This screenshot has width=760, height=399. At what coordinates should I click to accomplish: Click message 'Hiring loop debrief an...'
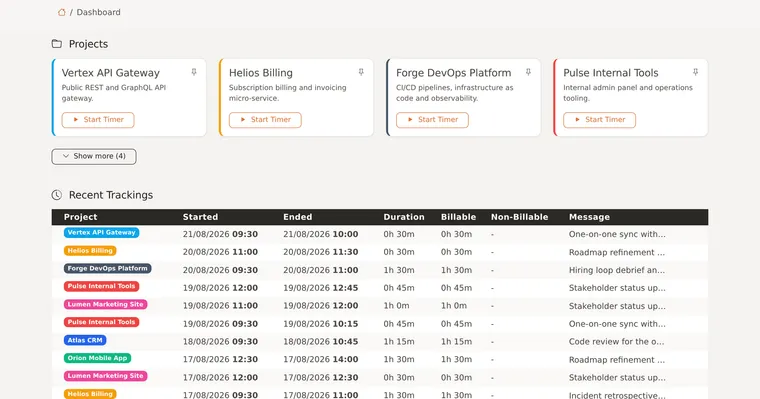pyautogui.click(x=617, y=270)
